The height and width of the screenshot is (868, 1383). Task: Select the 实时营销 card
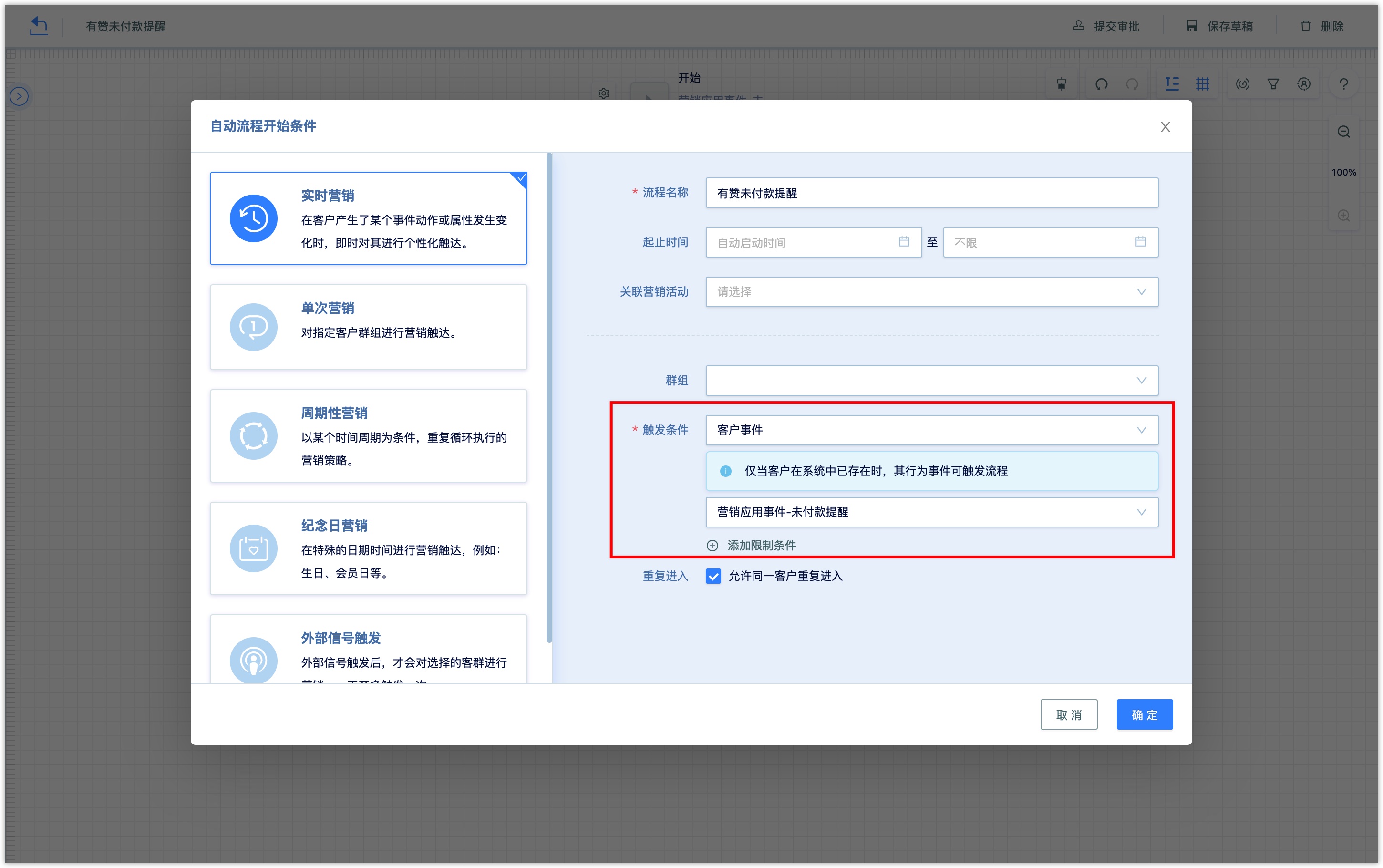pos(369,218)
